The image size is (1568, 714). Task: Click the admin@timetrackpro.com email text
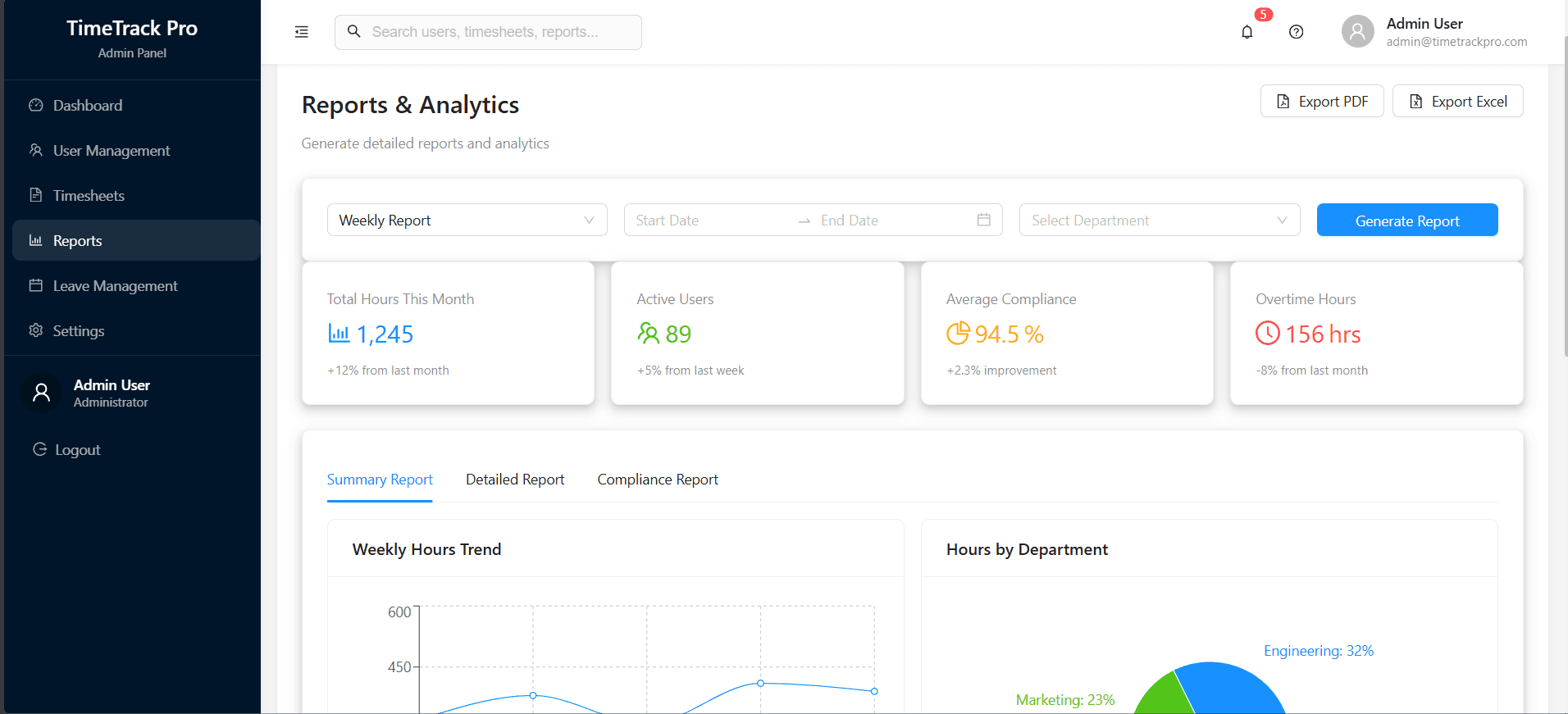(1456, 42)
